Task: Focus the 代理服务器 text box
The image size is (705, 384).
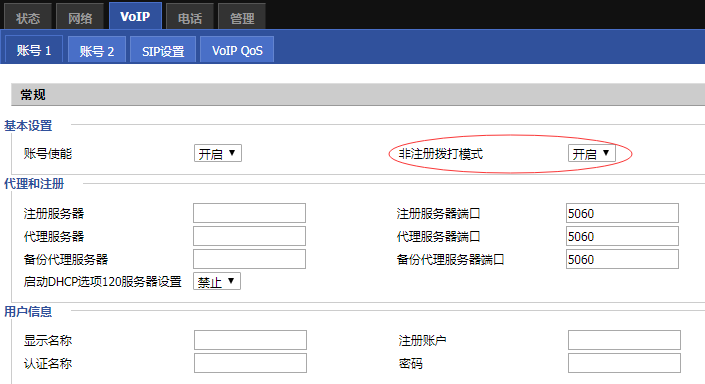Action: point(250,236)
